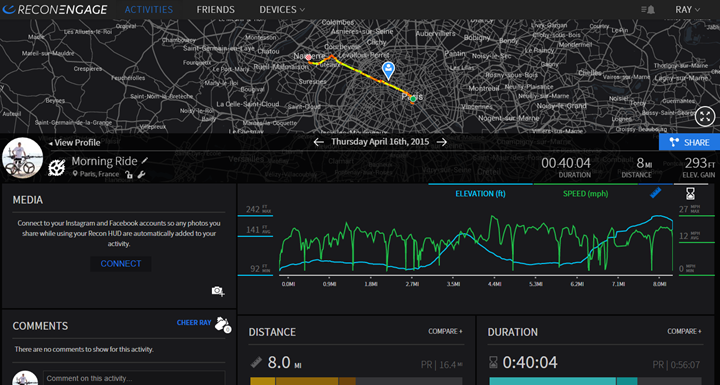
Task: Edit the Morning Ride title pencil
Action: coord(145,161)
